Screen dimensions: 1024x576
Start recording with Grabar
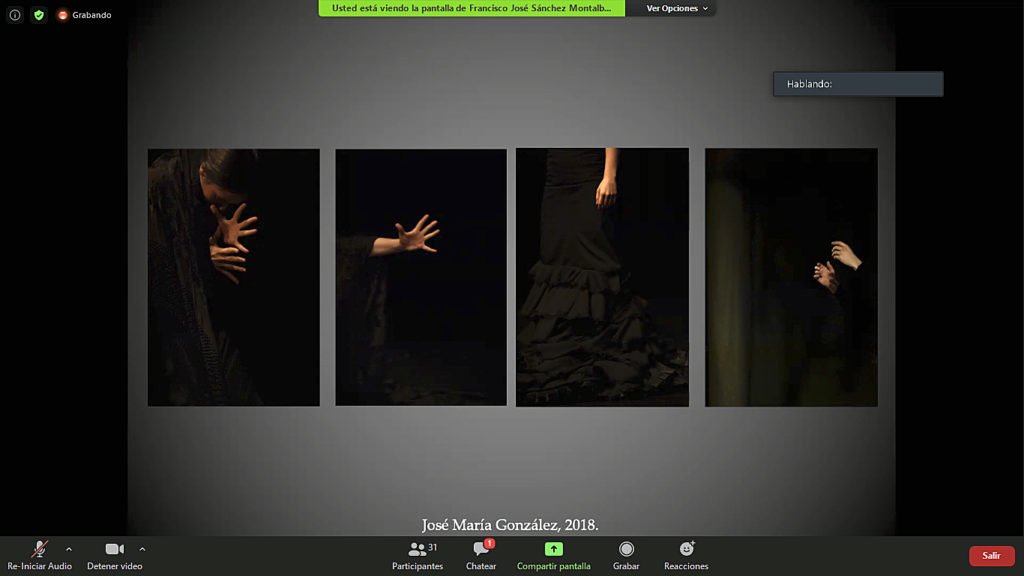[x=626, y=555]
